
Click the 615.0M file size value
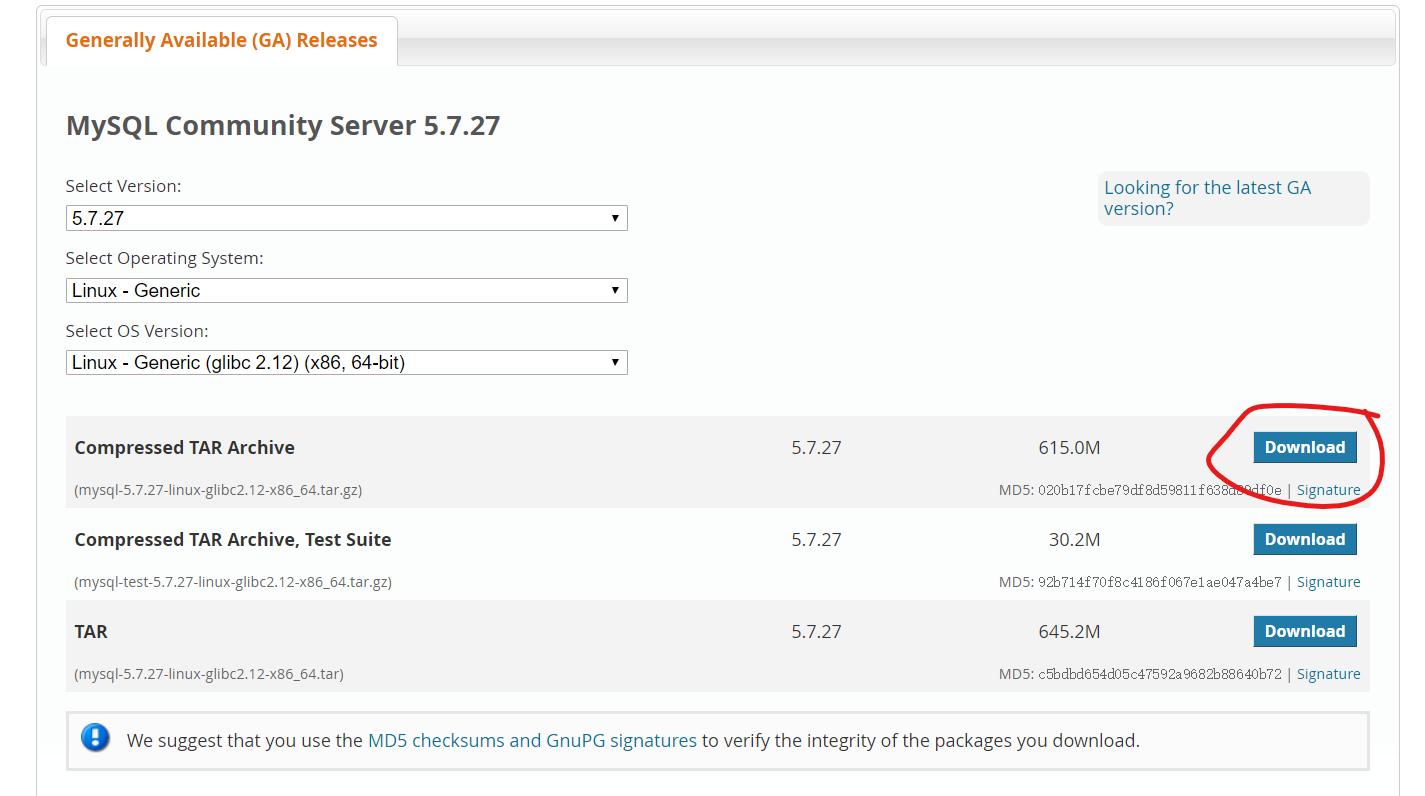pos(1069,448)
